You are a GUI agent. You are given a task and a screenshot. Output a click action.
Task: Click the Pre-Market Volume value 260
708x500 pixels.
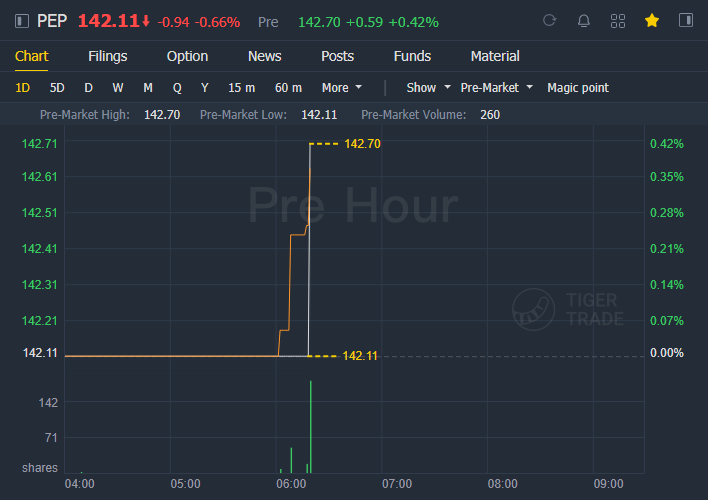point(490,115)
